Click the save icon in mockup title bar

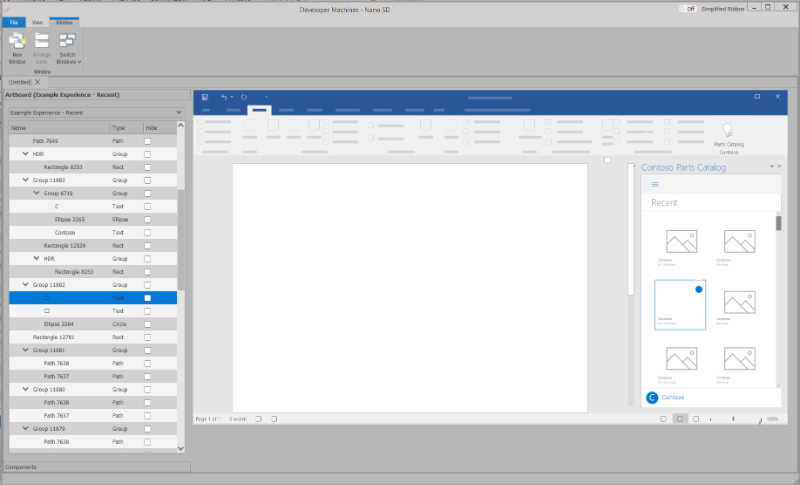(x=205, y=97)
